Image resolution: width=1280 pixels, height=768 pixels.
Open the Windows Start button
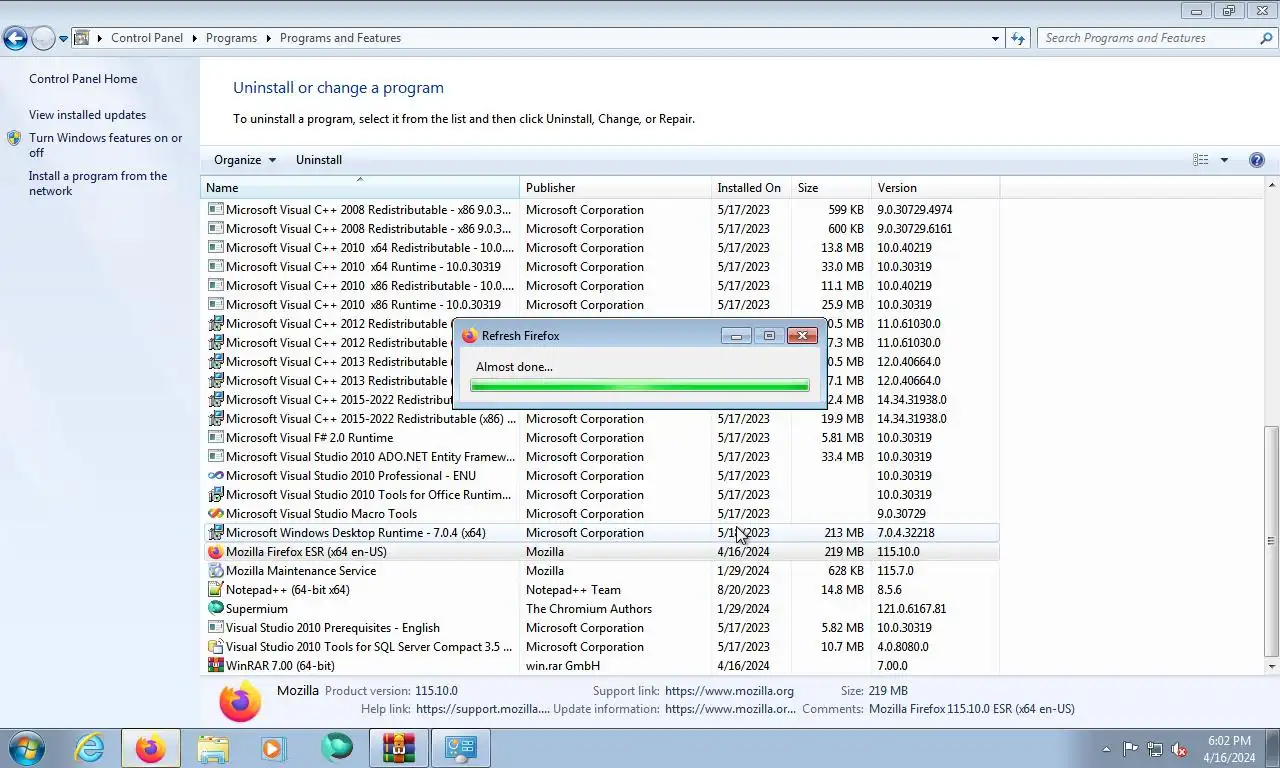27,748
